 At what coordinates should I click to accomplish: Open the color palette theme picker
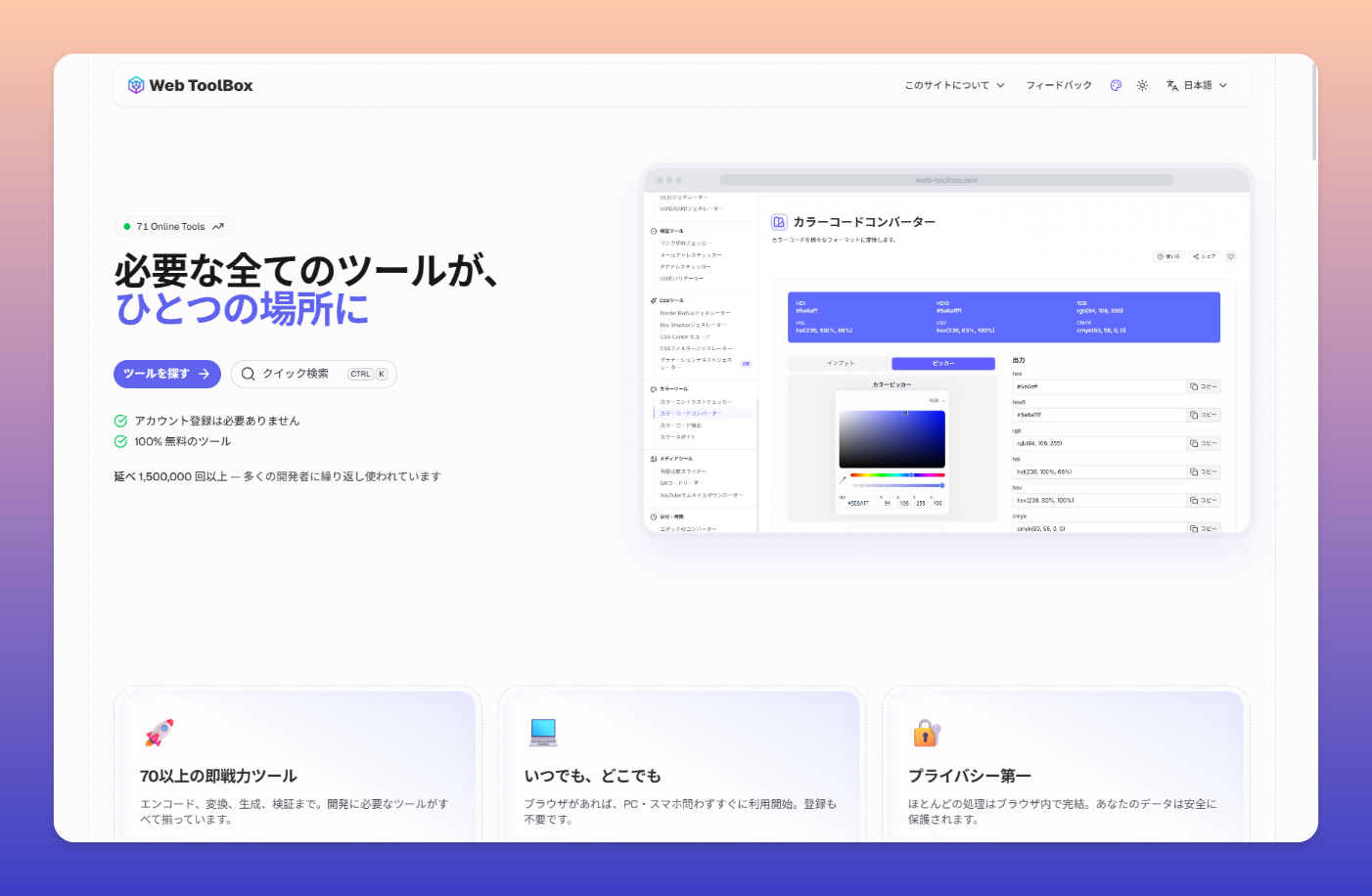pyautogui.click(x=1116, y=85)
